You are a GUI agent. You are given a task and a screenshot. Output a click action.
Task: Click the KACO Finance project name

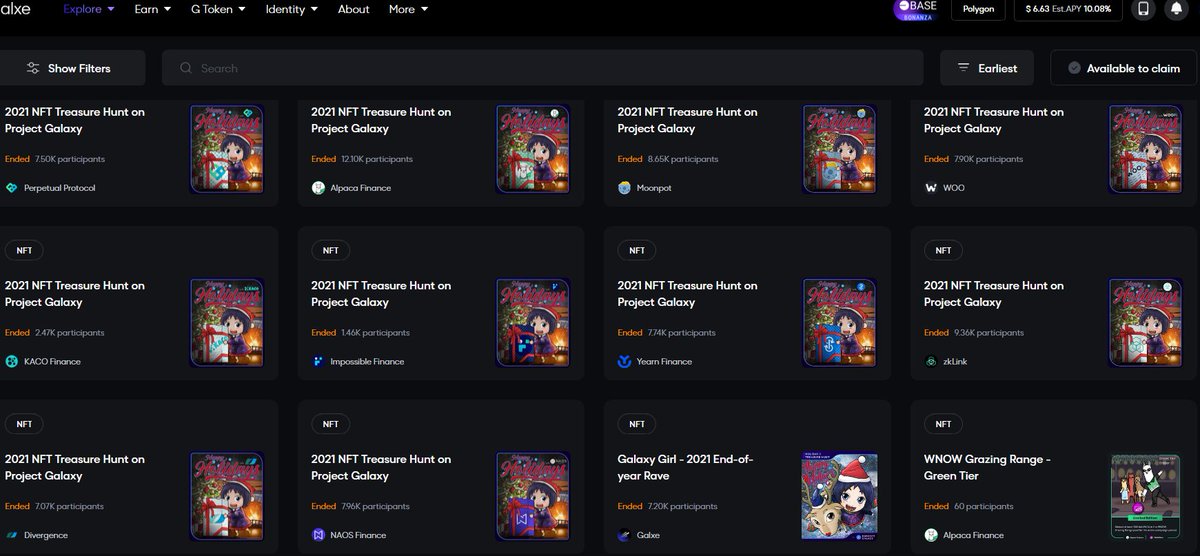click(x=52, y=362)
